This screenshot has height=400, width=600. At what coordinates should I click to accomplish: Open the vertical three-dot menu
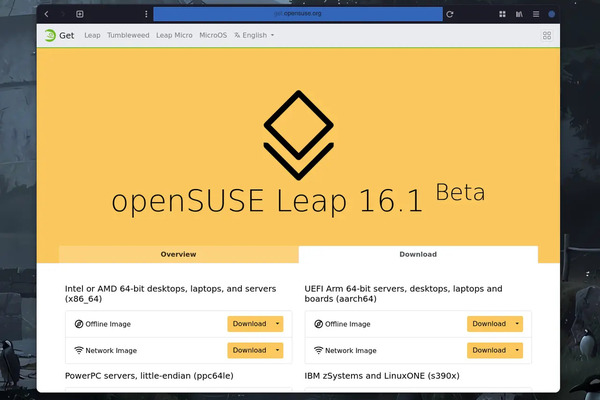tap(146, 14)
